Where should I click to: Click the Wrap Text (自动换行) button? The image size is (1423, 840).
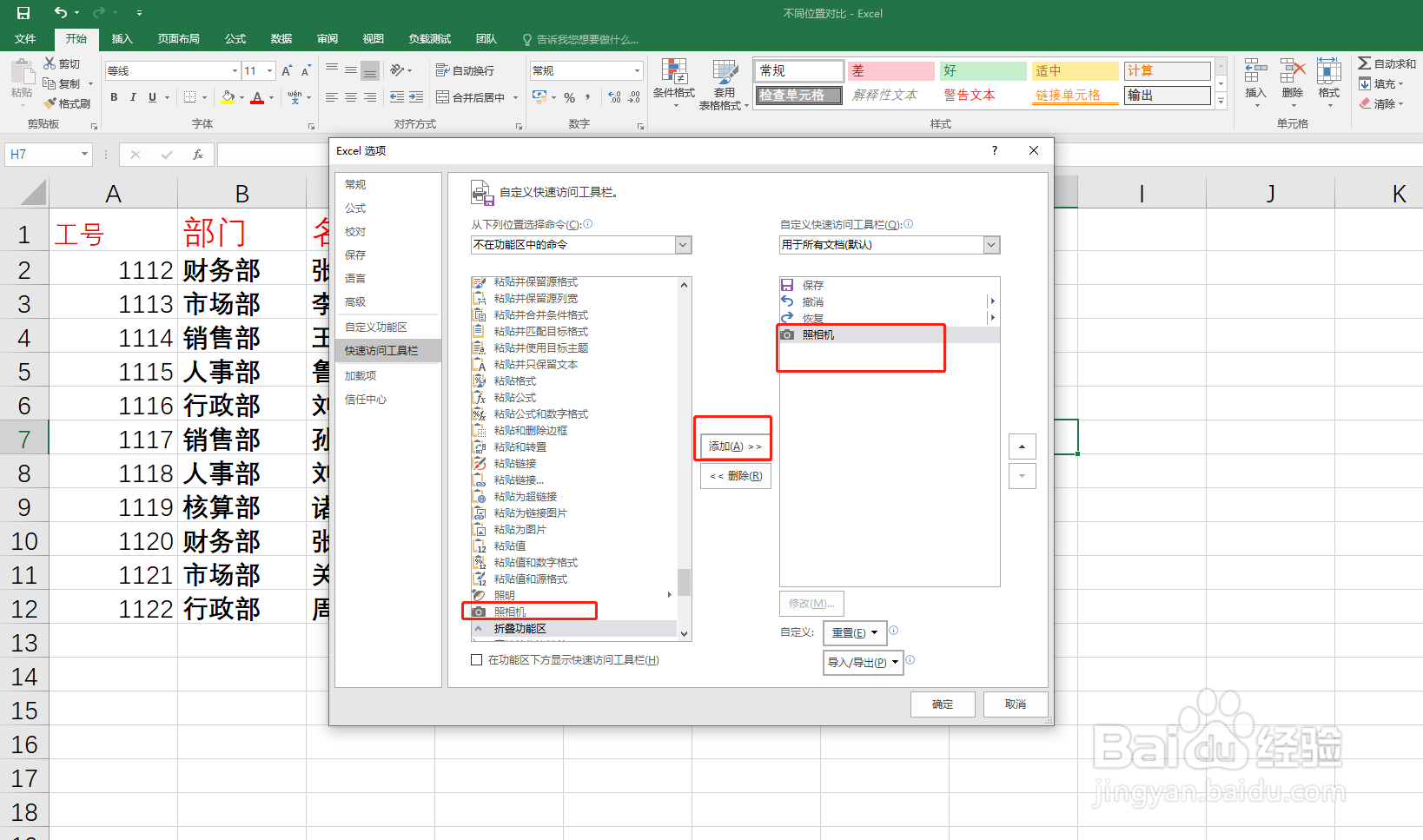tap(465, 70)
